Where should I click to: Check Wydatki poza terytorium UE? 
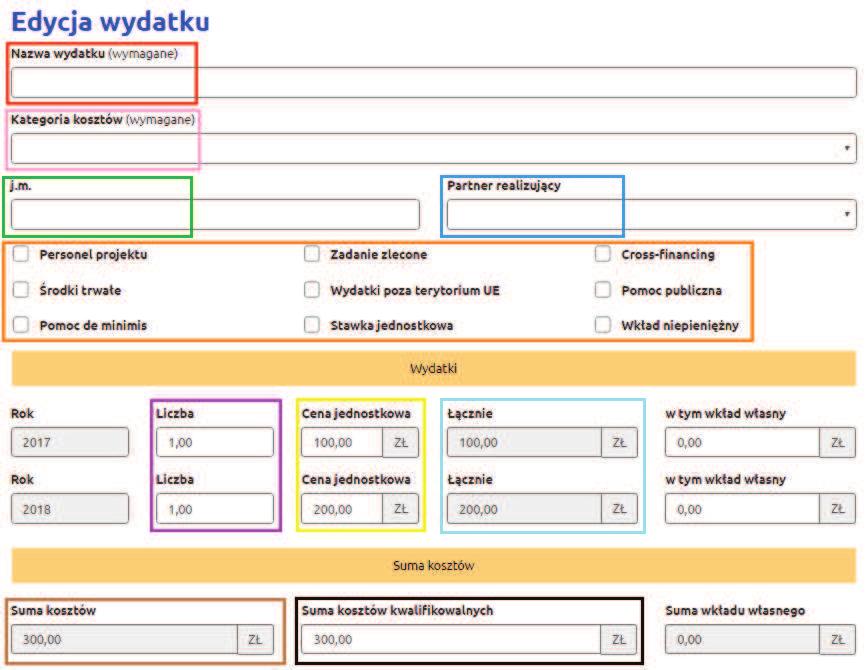(312, 290)
